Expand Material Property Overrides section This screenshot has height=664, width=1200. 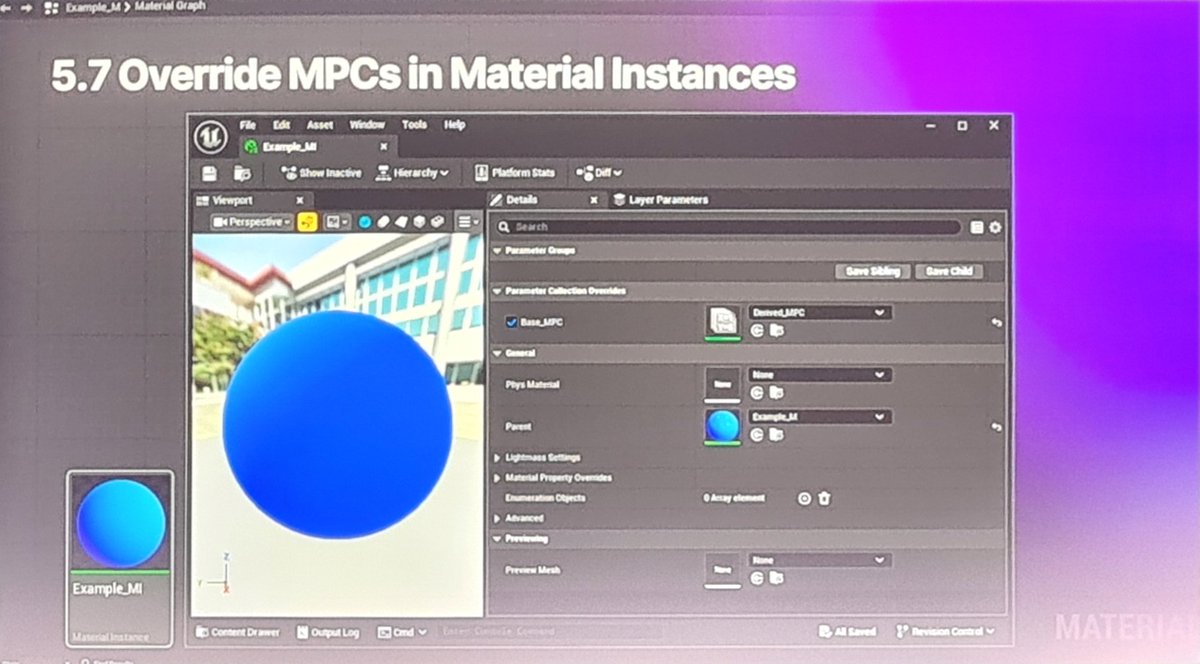click(x=498, y=478)
